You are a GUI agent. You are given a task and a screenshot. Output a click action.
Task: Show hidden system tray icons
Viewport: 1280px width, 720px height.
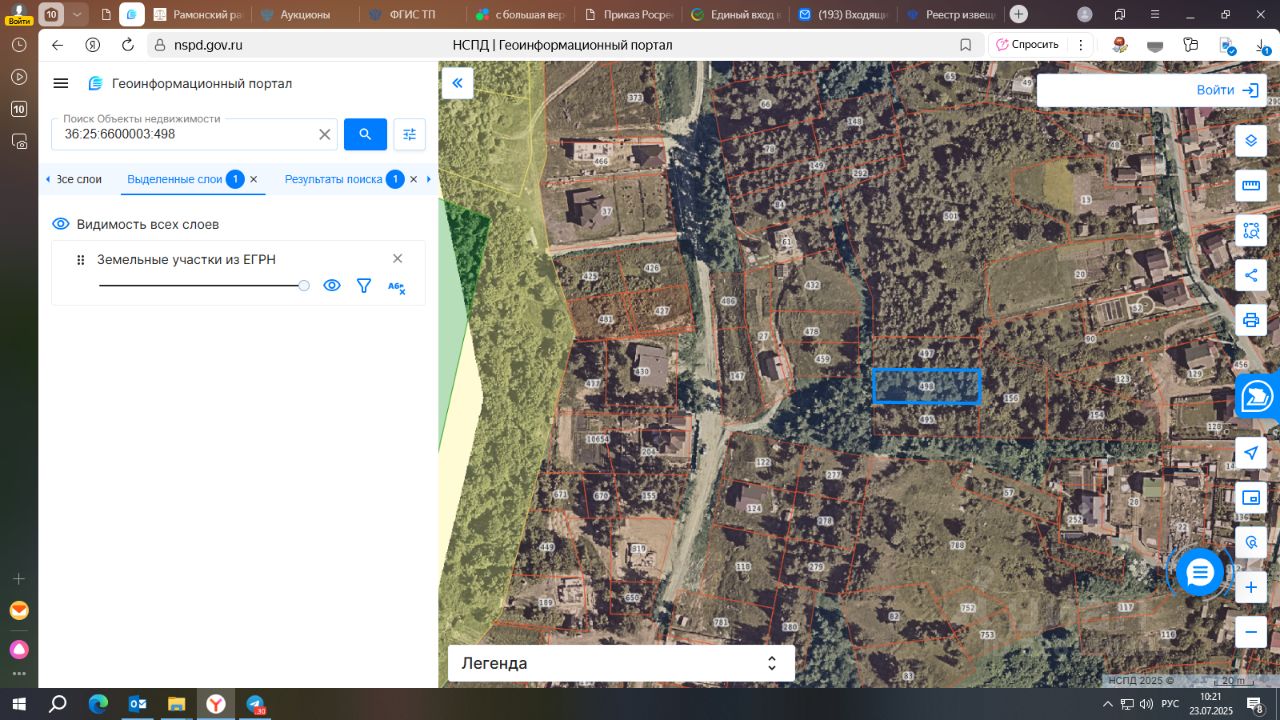coord(1108,705)
